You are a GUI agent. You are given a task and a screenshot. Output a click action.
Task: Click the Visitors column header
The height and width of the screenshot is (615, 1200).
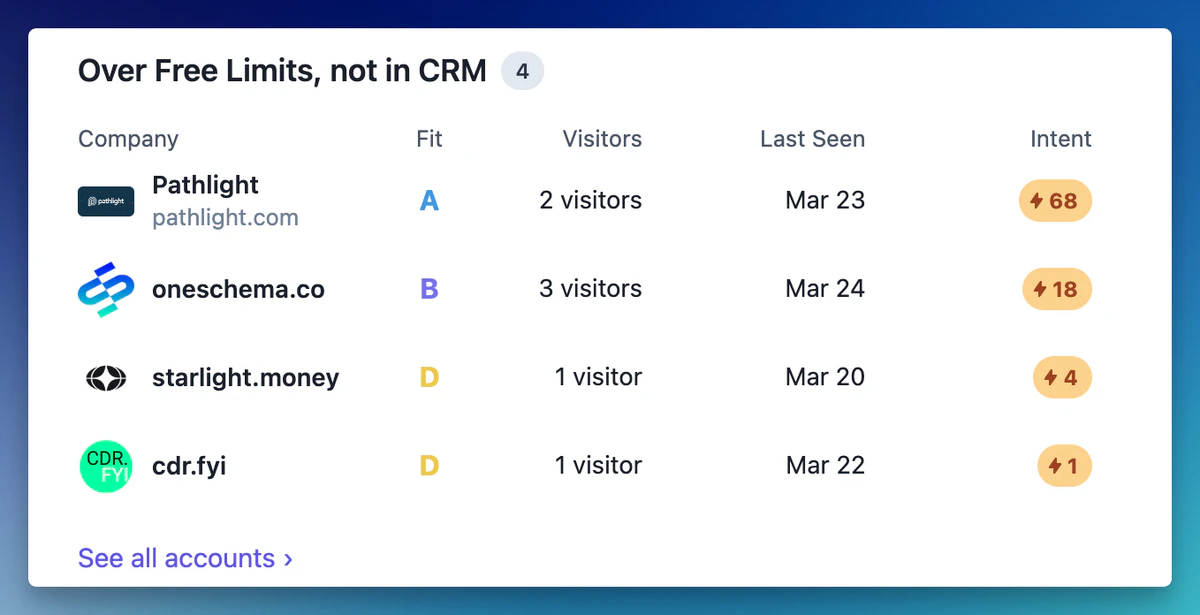(x=602, y=139)
